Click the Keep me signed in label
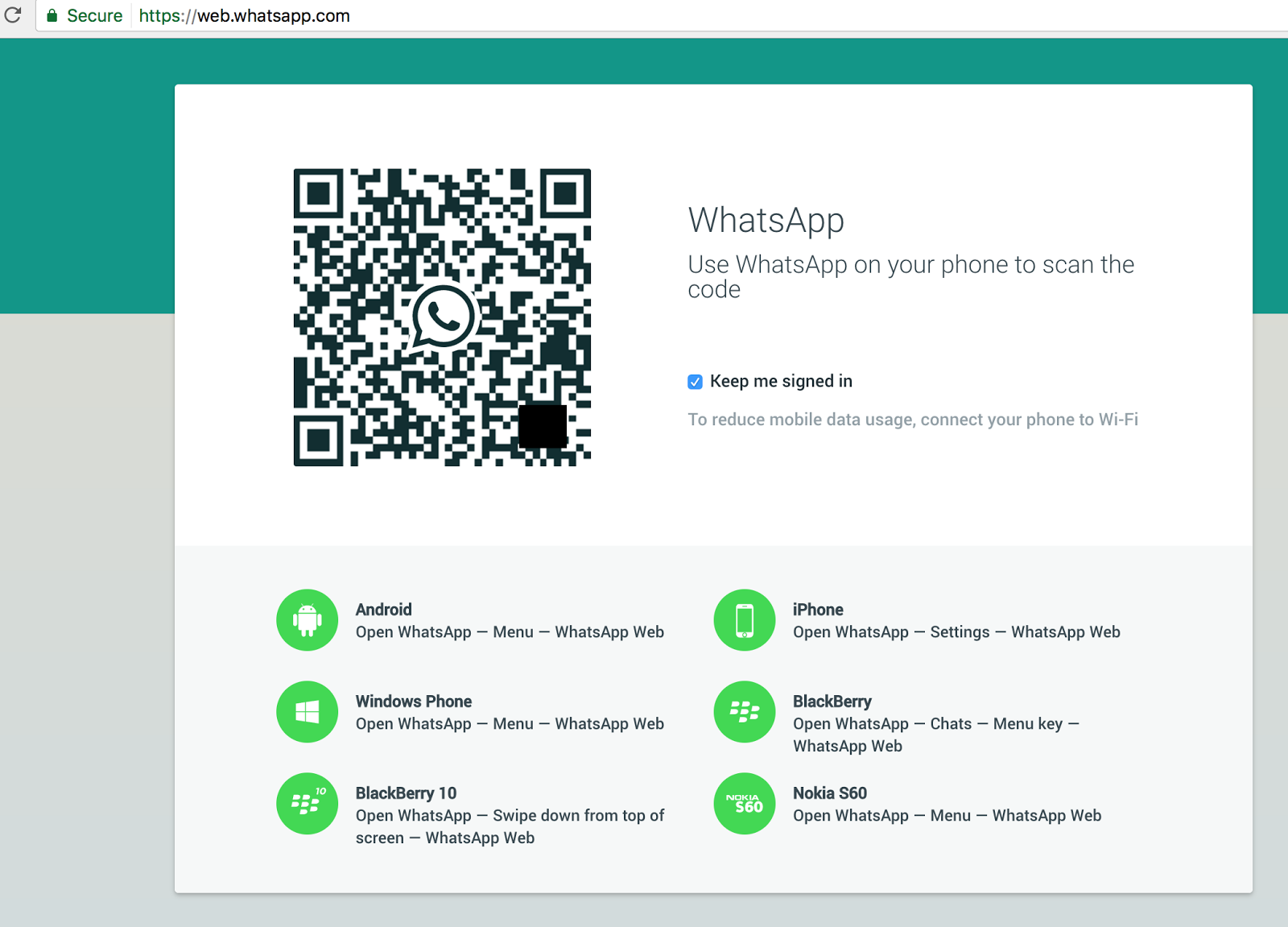The image size is (1288, 927). (x=781, y=381)
